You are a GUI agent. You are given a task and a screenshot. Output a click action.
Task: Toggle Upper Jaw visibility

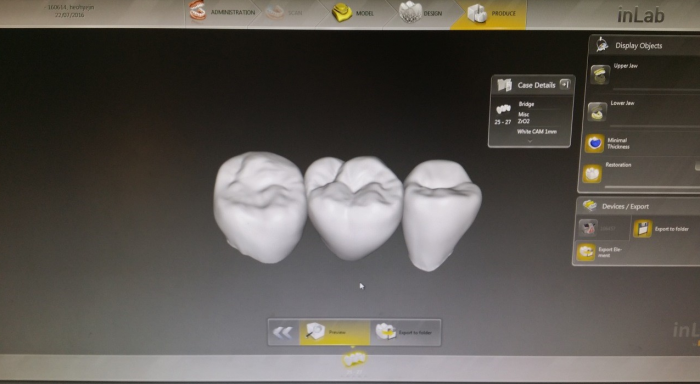coord(600,75)
